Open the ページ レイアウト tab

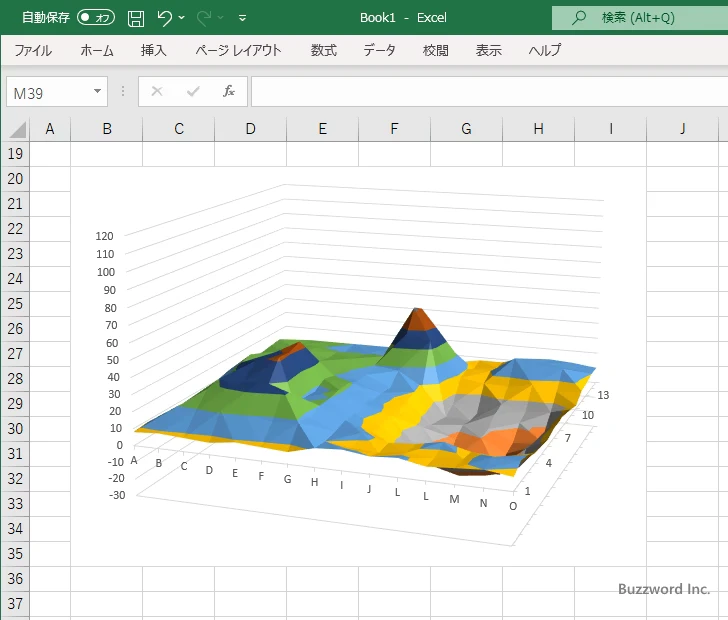[238, 50]
